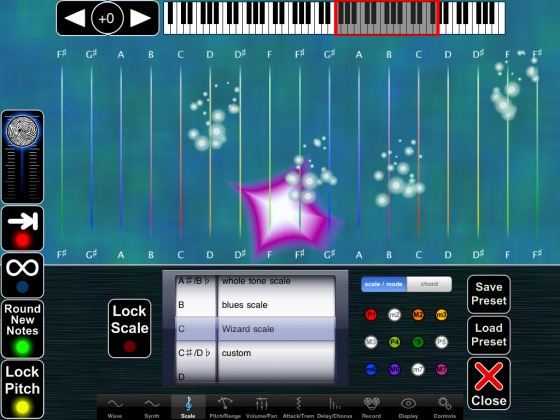This screenshot has width=560, height=420.
Task: Toggle the Lock Pitch button
Action: tap(22, 389)
